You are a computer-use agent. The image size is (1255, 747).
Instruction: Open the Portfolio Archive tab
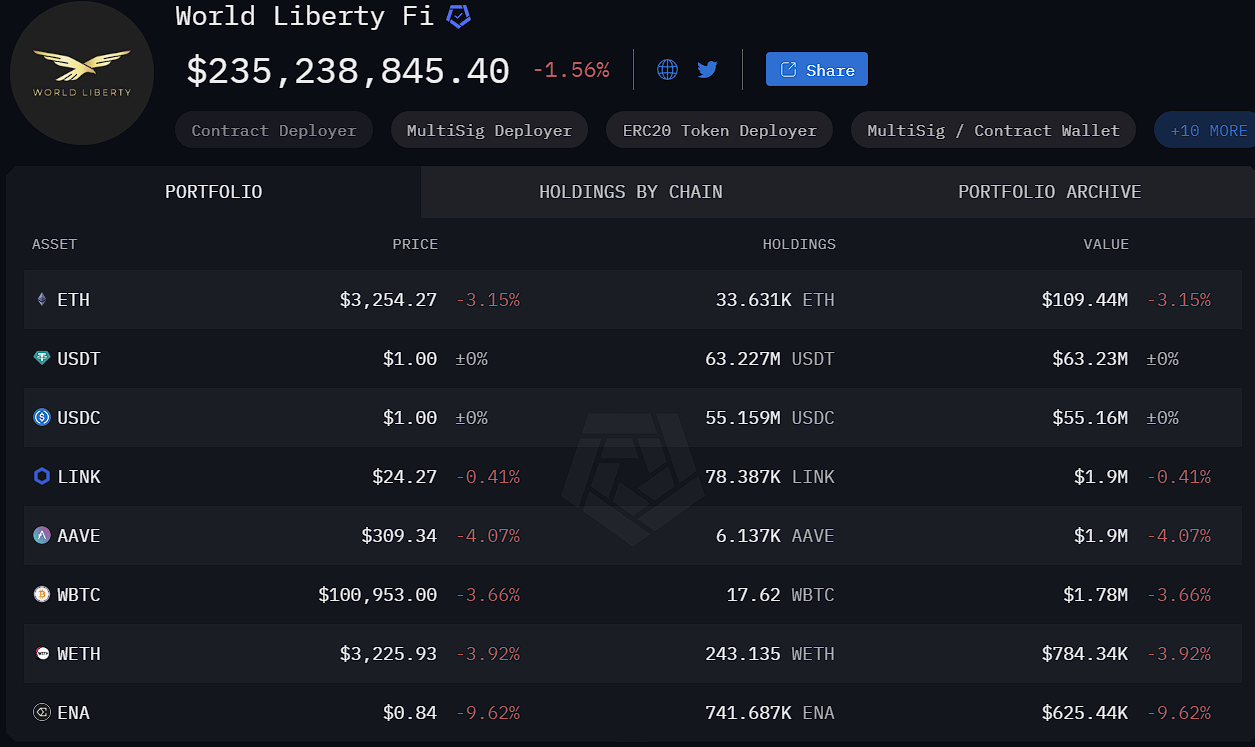[x=1049, y=192]
